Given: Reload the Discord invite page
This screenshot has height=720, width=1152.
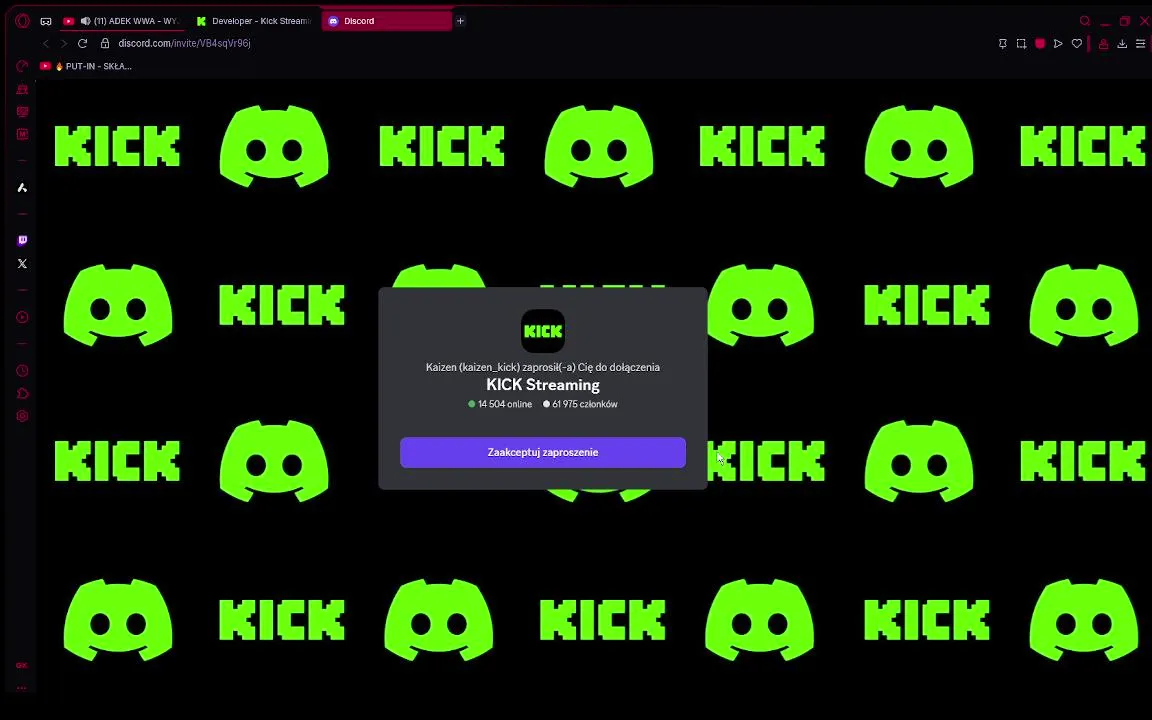Looking at the screenshot, I should click(82, 43).
